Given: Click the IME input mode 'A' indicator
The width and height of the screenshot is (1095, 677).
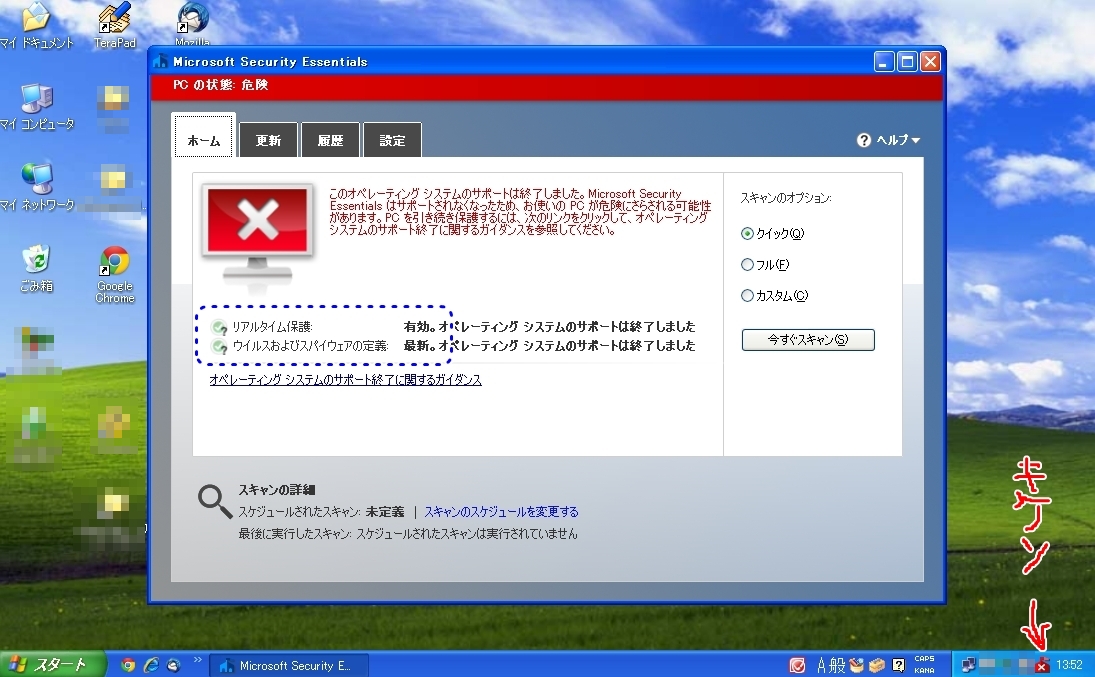Looking at the screenshot, I should click(x=821, y=665).
